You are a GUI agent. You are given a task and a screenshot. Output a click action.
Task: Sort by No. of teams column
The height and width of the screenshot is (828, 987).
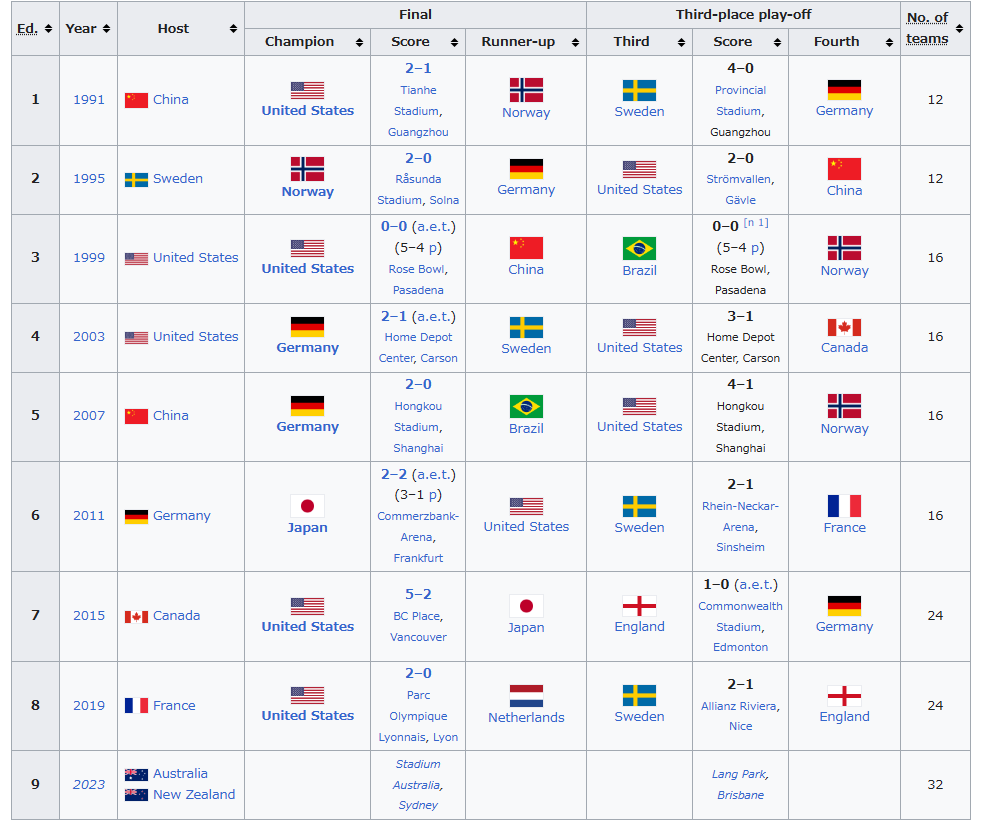pyautogui.click(x=934, y=29)
